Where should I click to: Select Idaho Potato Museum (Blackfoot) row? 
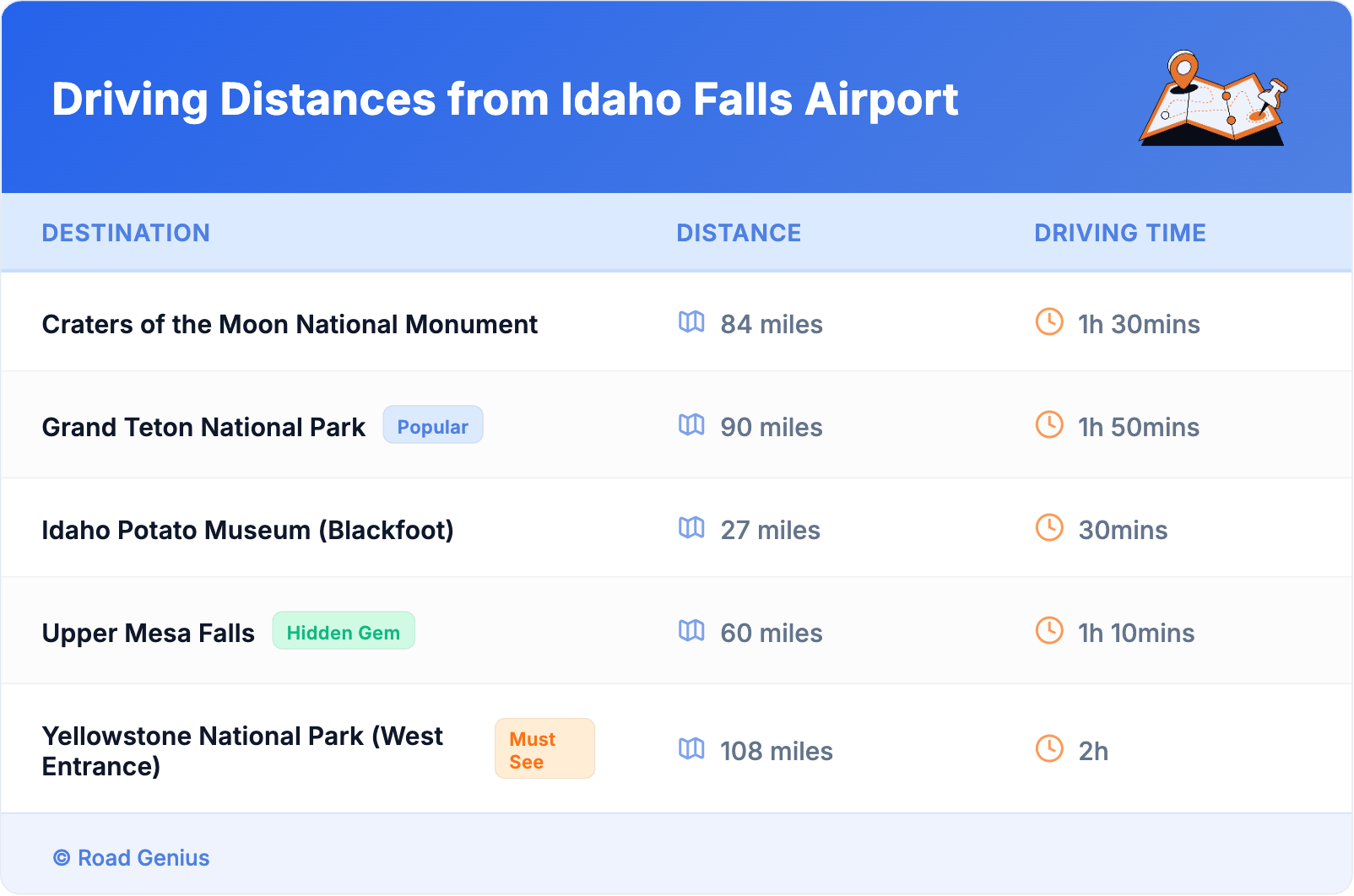(247, 531)
